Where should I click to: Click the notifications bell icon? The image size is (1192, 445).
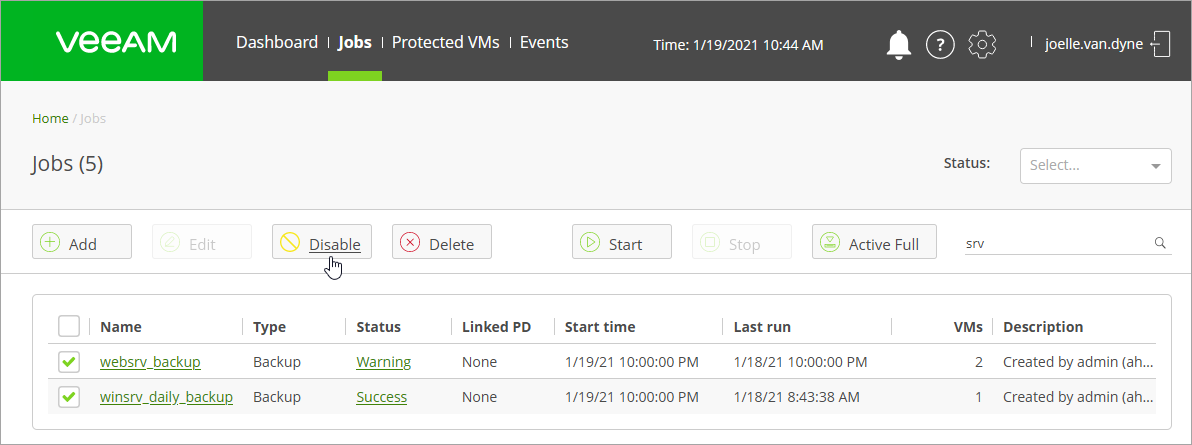pos(899,44)
